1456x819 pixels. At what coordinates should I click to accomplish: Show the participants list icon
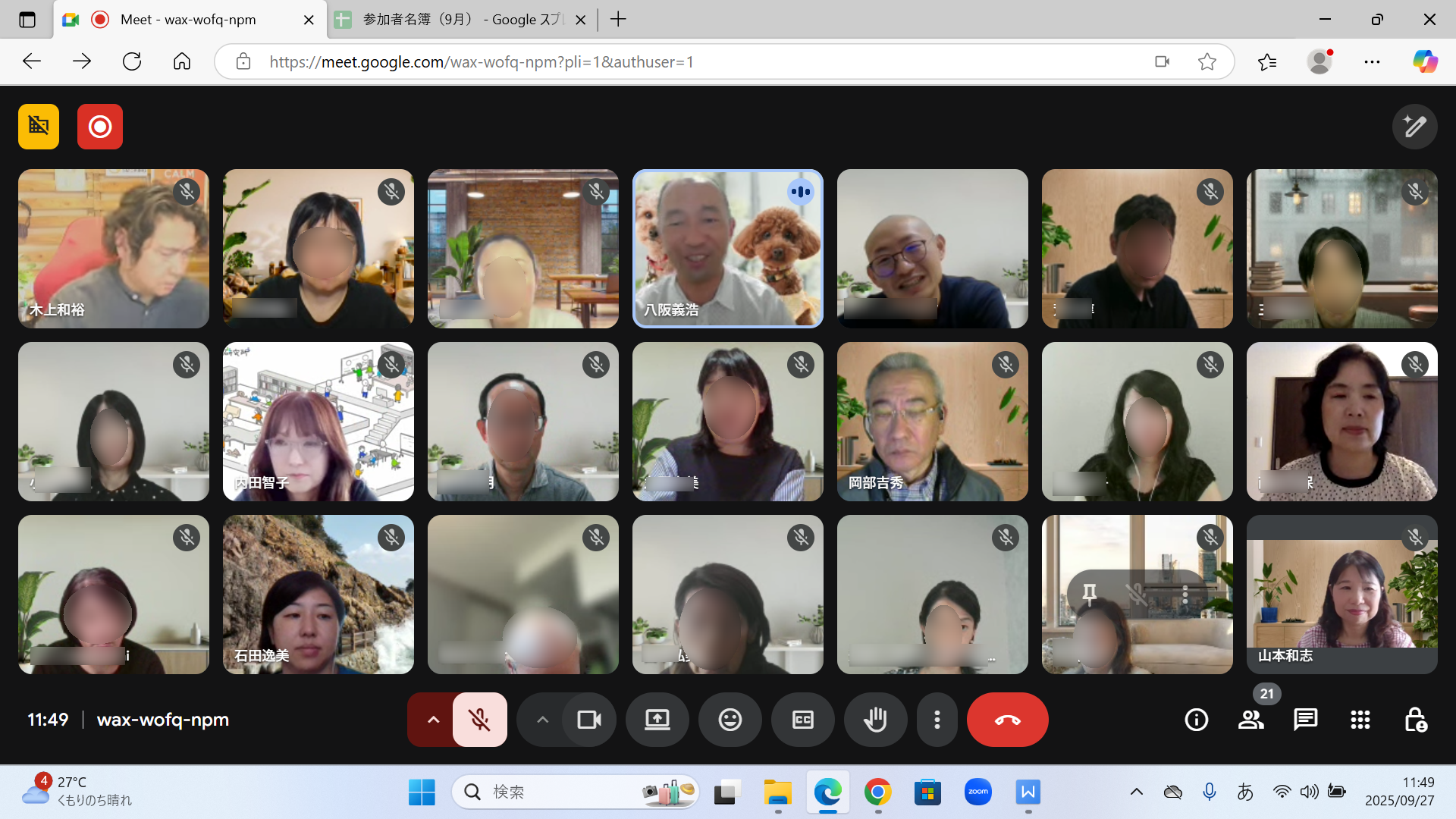[x=1250, y=720]
